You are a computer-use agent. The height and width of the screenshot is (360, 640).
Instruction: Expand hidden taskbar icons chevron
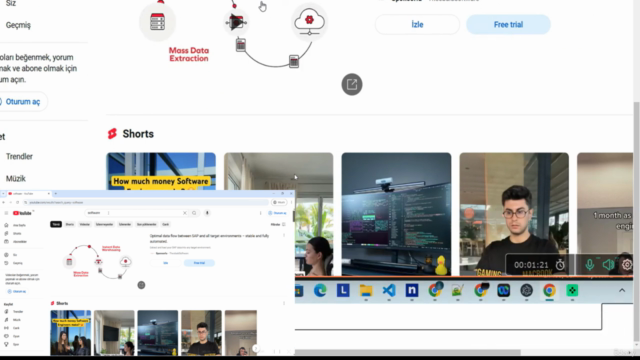622,291
